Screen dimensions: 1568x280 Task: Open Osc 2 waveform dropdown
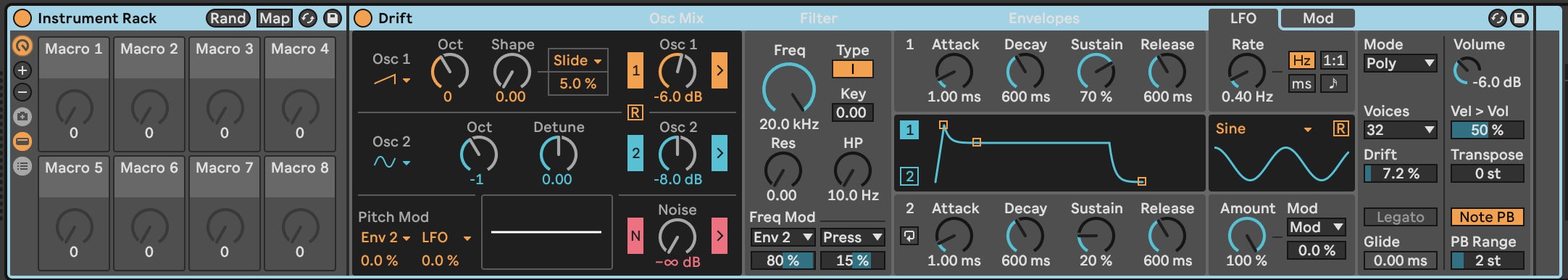coord(392,162)
